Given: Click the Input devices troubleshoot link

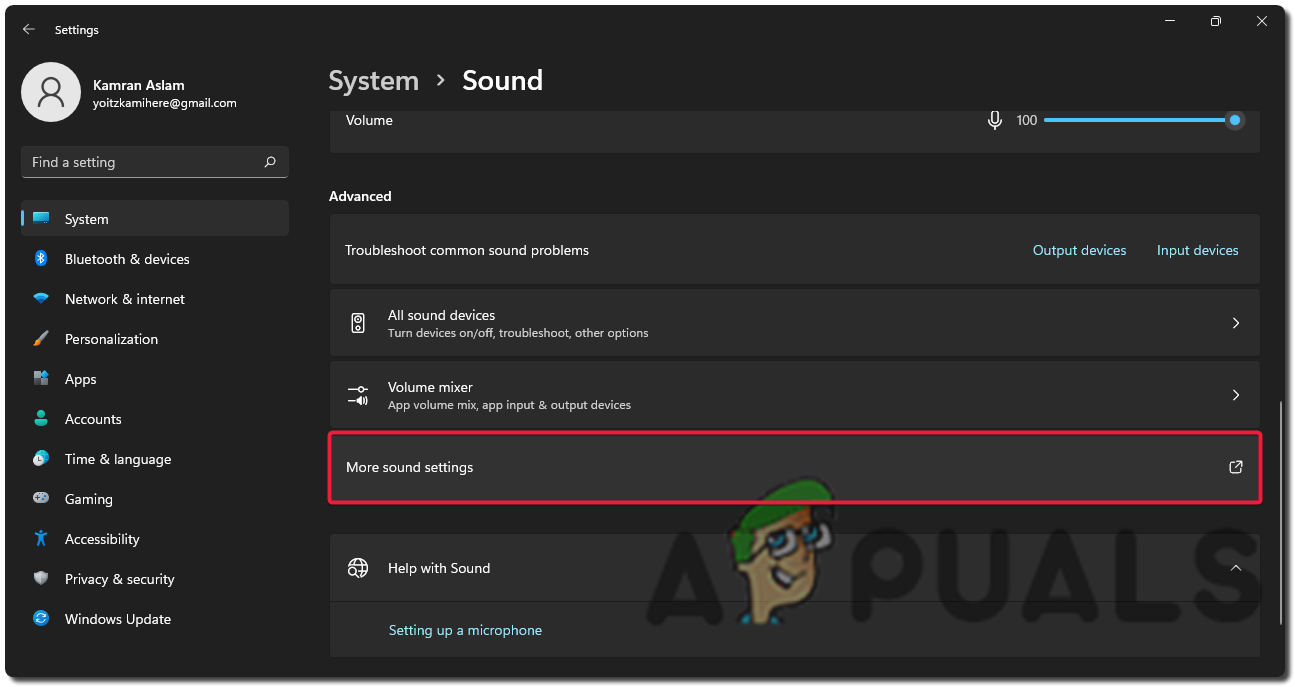Looking at the screenshot, I should pos(1197,250).
